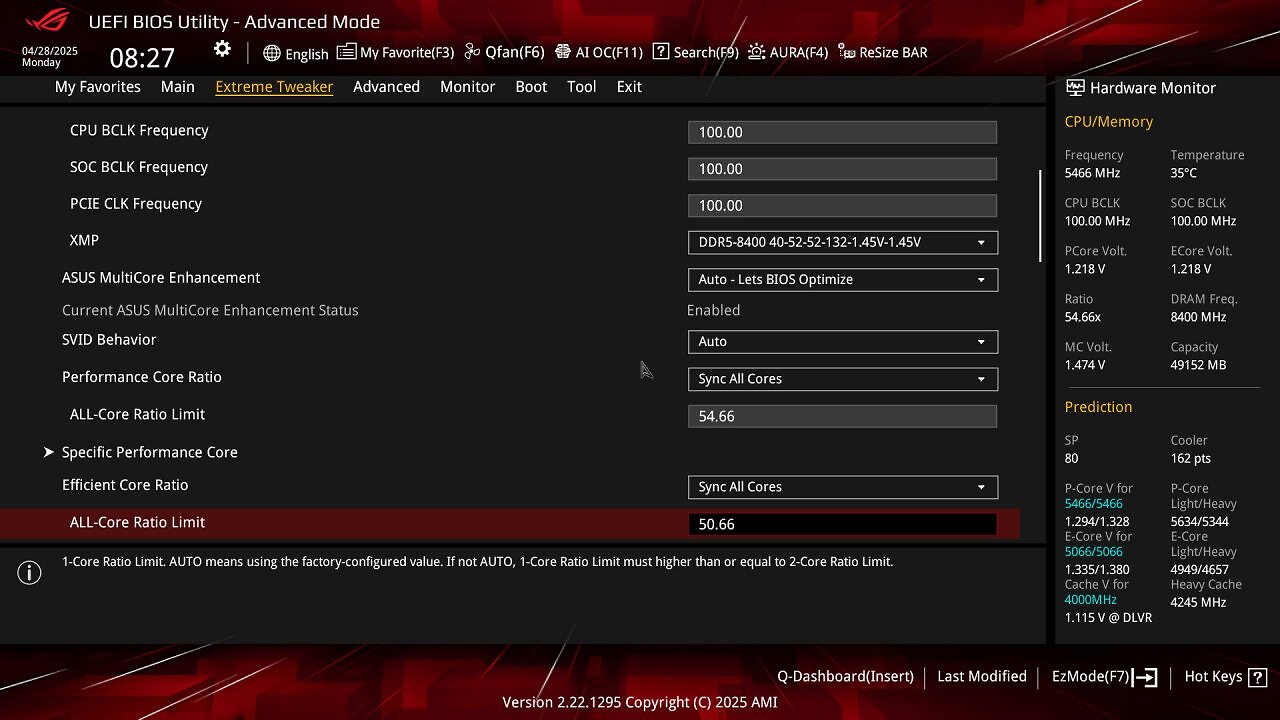
Task: Open Q-Dashboard(Insert)
Action: [x=845, y=677]
